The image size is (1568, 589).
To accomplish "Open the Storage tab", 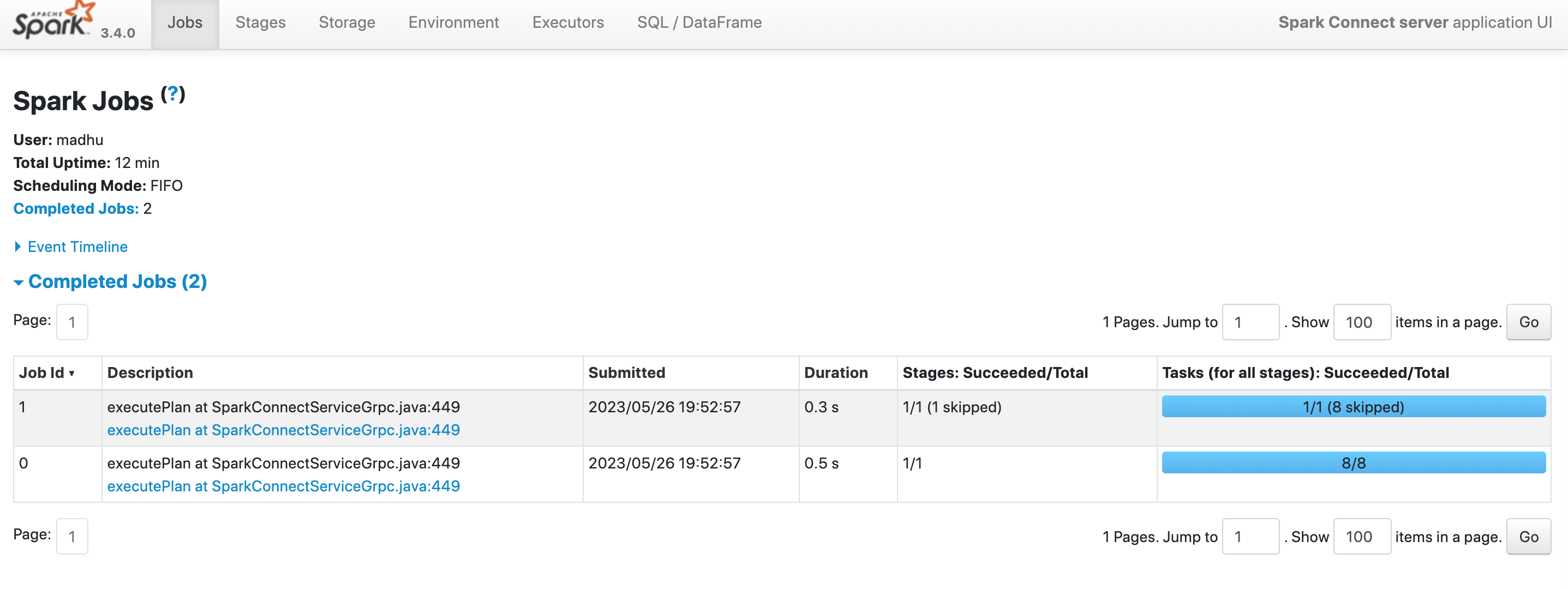I will [x=346, y=22].
